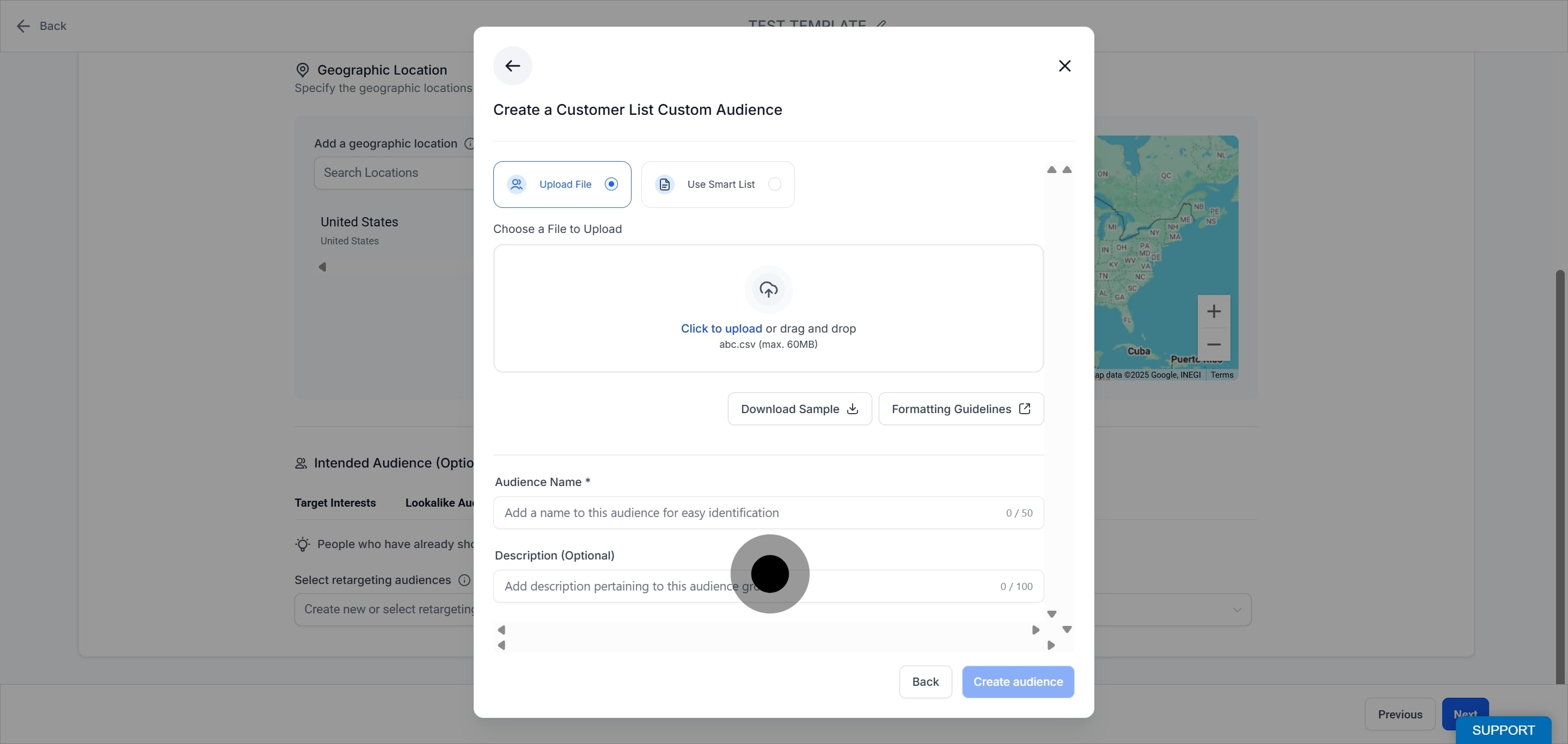
Task: Click the modal back arrow icon
Action: point(512,66)
